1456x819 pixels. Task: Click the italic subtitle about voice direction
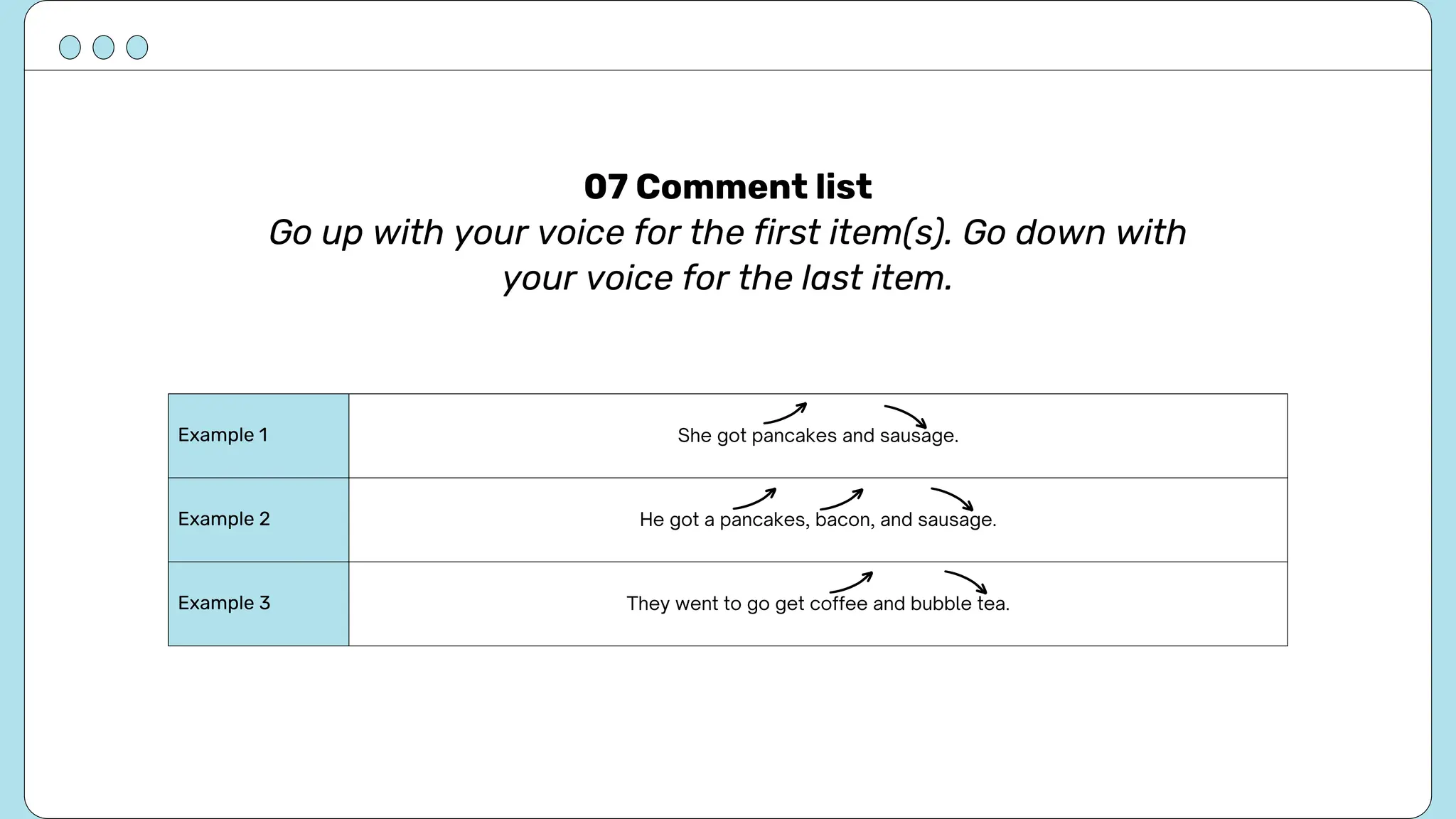(x=727, y=255)
